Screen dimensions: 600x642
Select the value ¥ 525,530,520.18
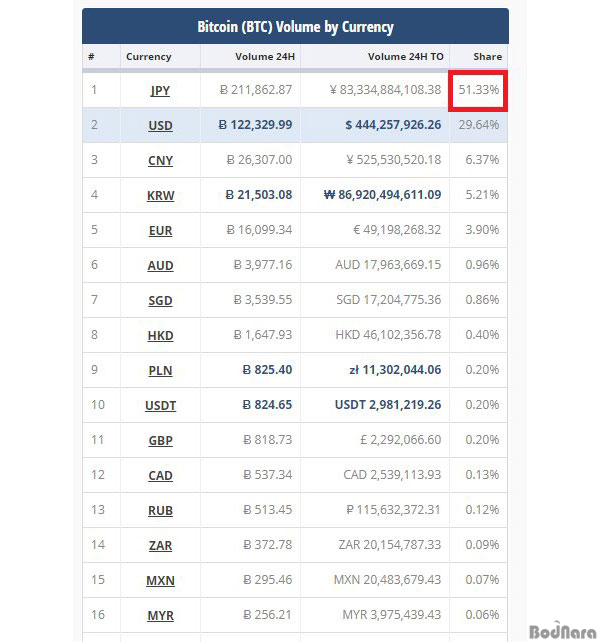tap(394, 160)
